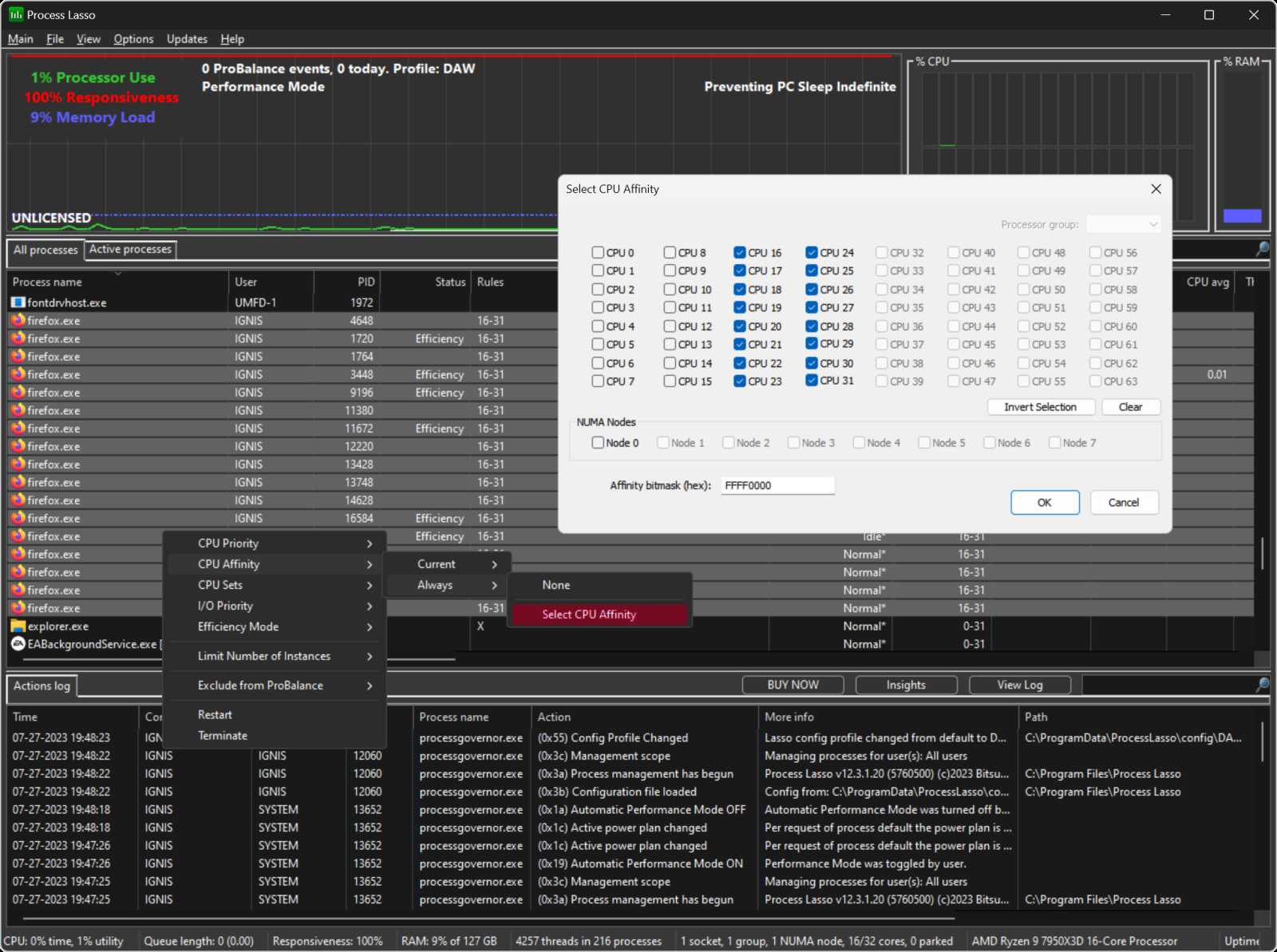Click the Invert Selection button
The height and width of the screenshot is (952, 1277).
[x=1040, y=407]
